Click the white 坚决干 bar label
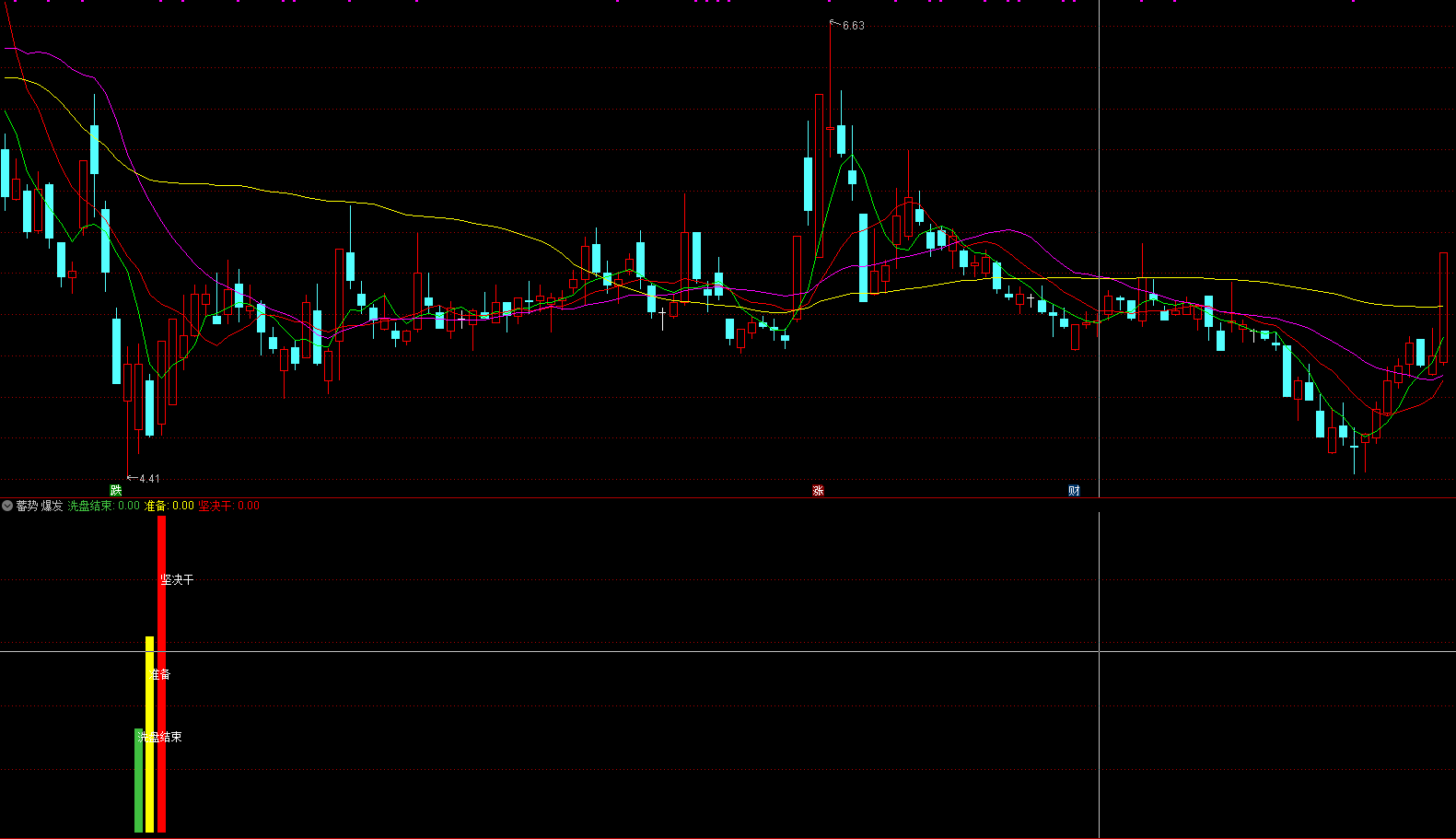 177,580
